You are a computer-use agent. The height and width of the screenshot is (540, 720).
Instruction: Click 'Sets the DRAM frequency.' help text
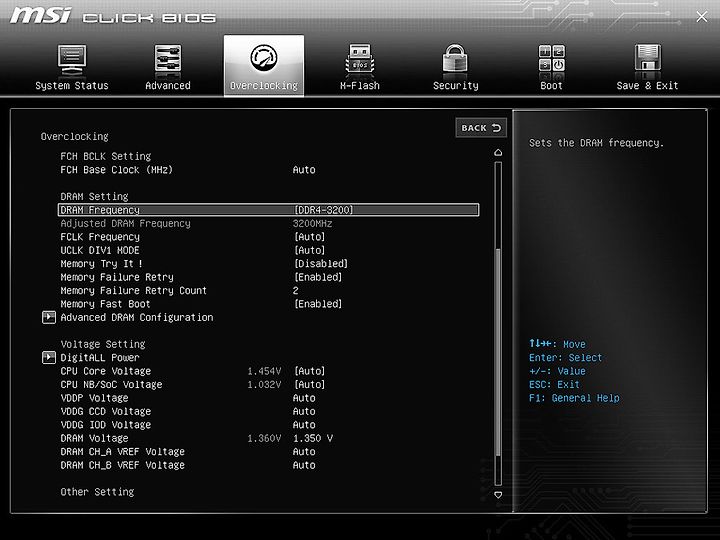click(596, 143)
